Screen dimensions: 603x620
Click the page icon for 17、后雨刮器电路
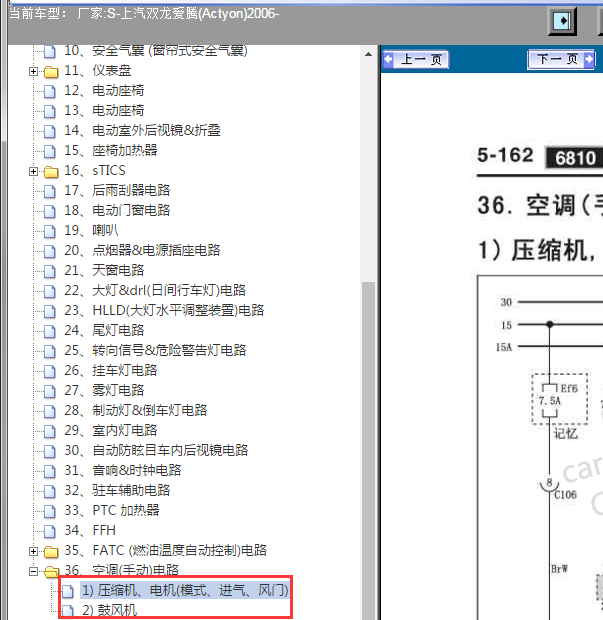pyautogui.click(x=49, y=191)
